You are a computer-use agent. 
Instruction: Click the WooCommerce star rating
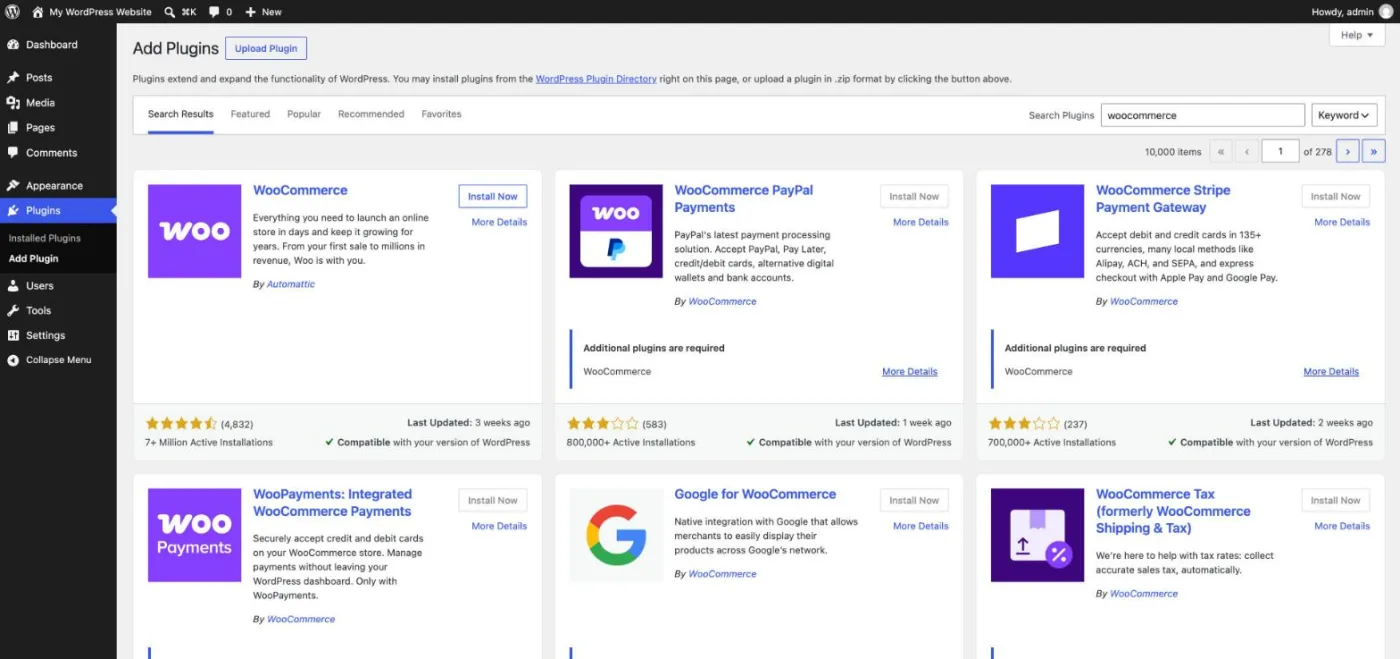click(x=181, y=423)
